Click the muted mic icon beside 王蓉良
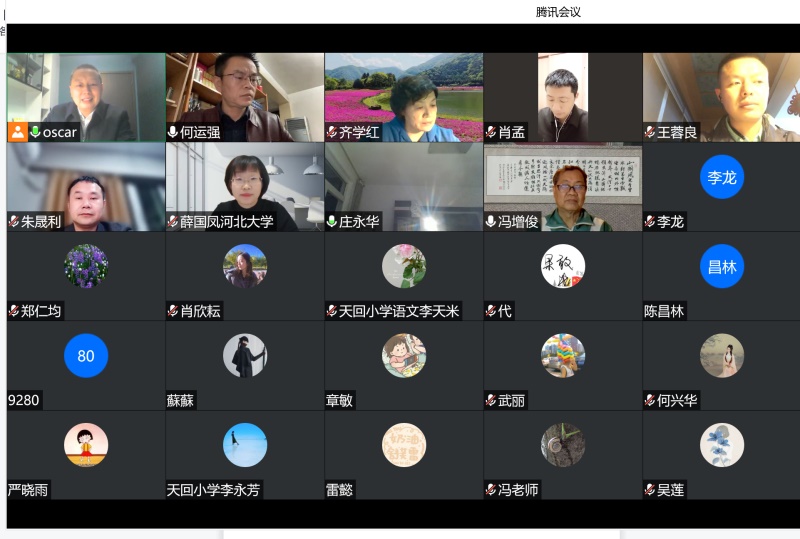This screenshot has height=539, width=800. click(x=650, y=132)
